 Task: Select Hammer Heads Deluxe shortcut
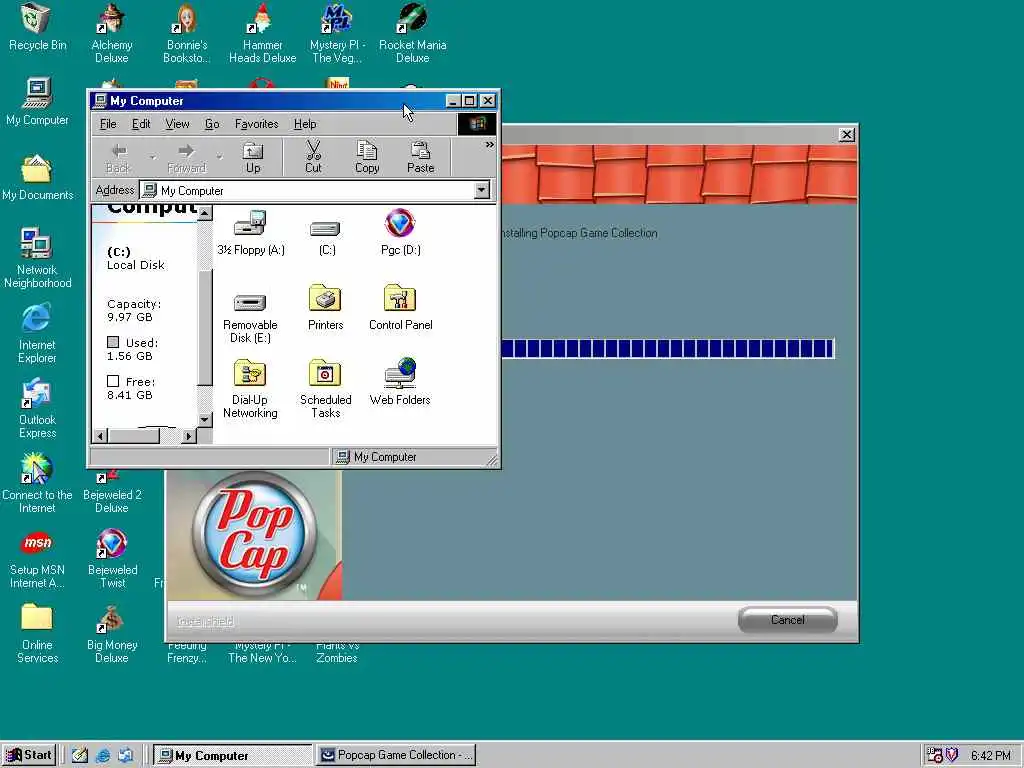tap(263, 34)
